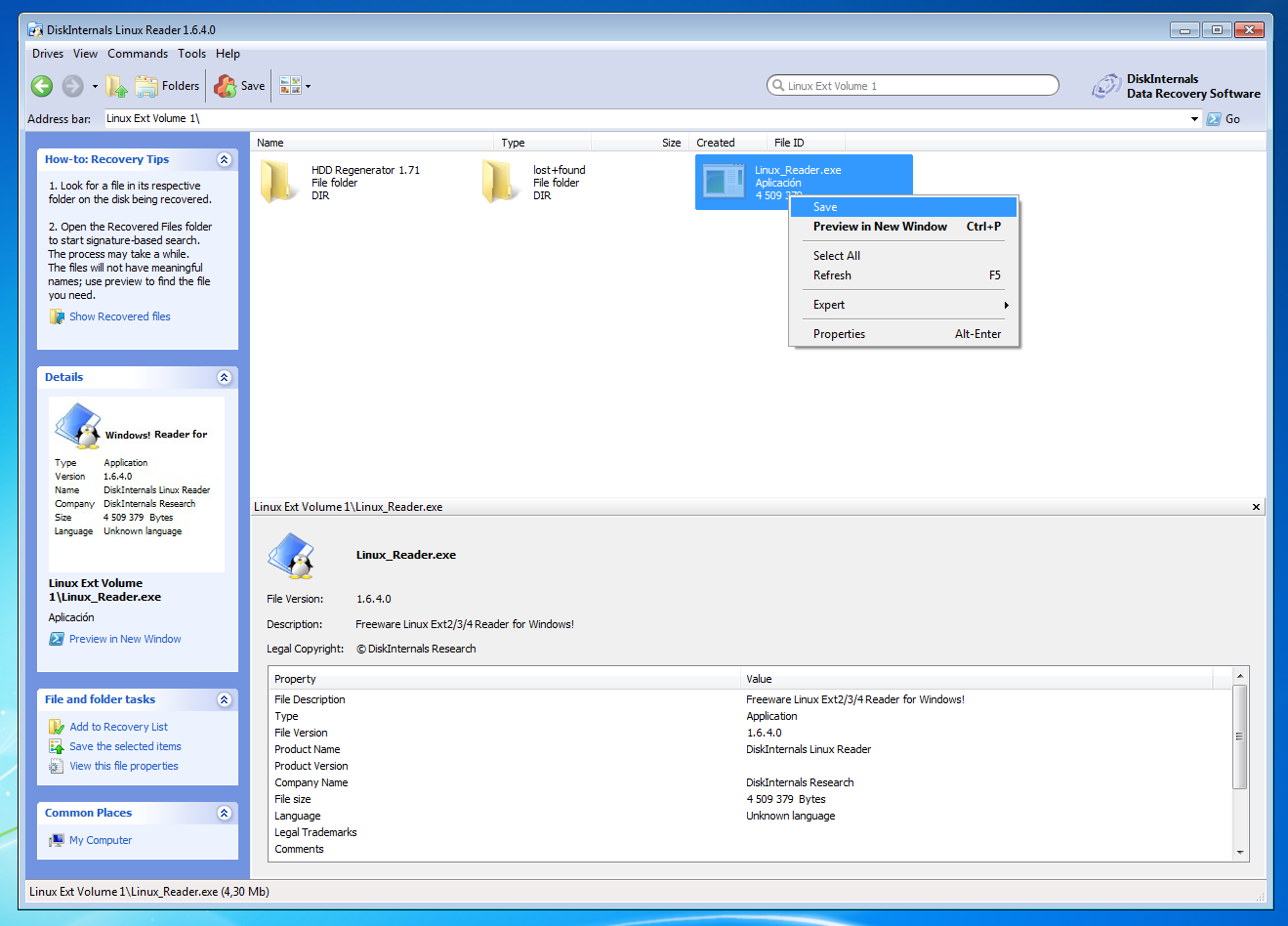1288x926 pixels.
Task: Choose Properties in the context menu
Action: coord(903,334)
